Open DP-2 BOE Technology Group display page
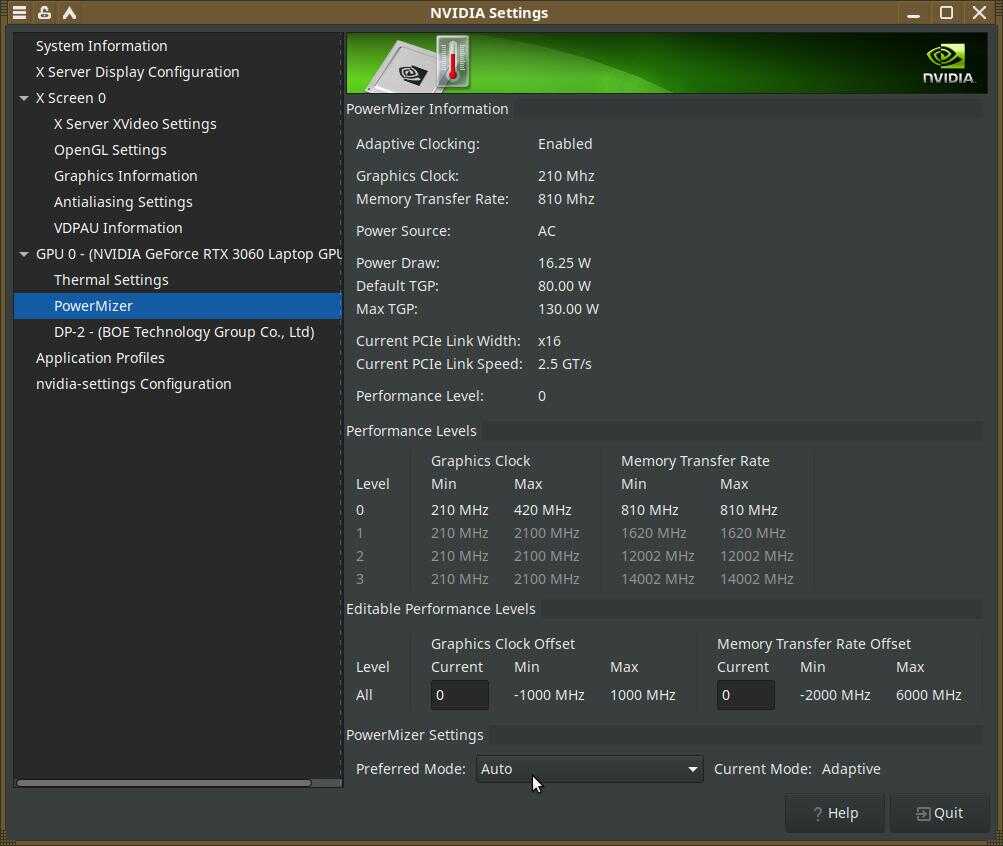1003x846 pixels. [184, 333]
